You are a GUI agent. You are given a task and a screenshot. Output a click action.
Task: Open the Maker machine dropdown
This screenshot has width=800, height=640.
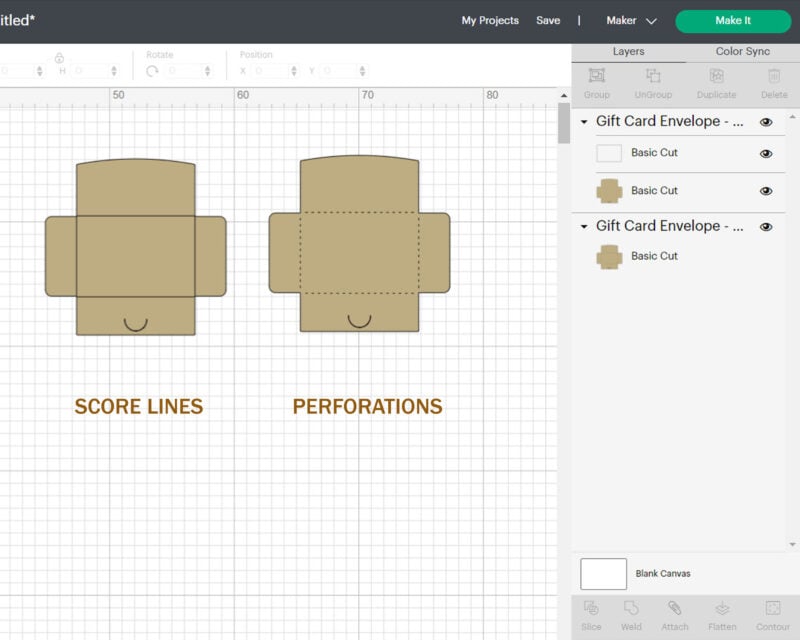point(631,20)
